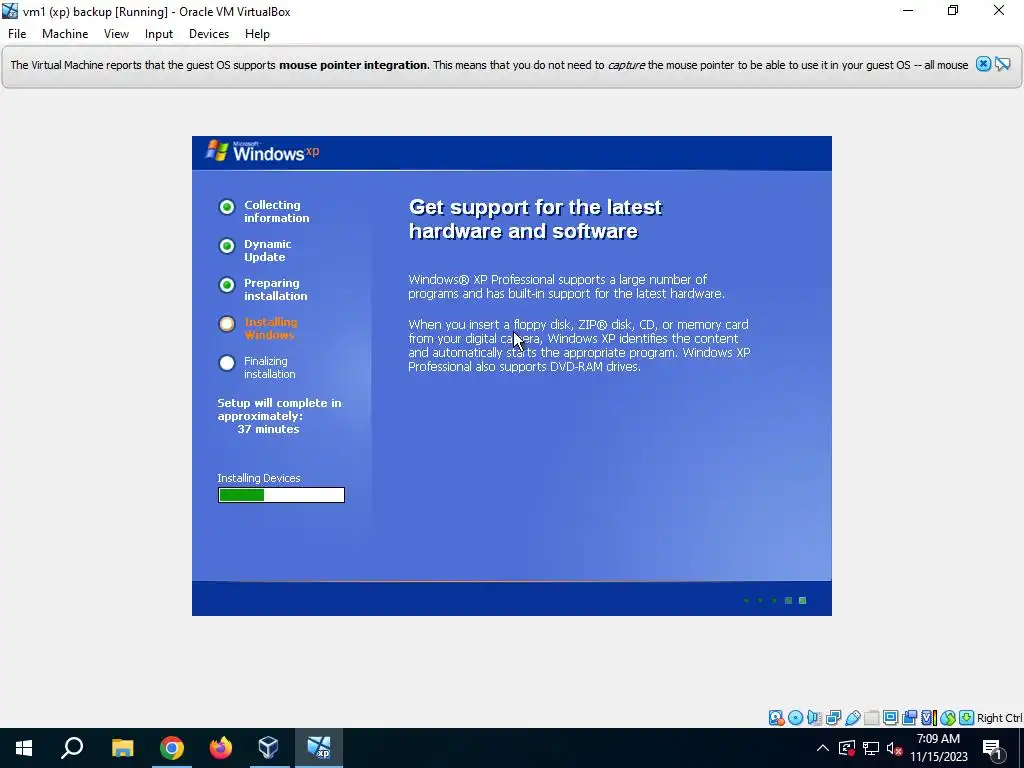Launch Firefox from the taskbar
Screen dimensions: 1024x768
click(221, 748)
